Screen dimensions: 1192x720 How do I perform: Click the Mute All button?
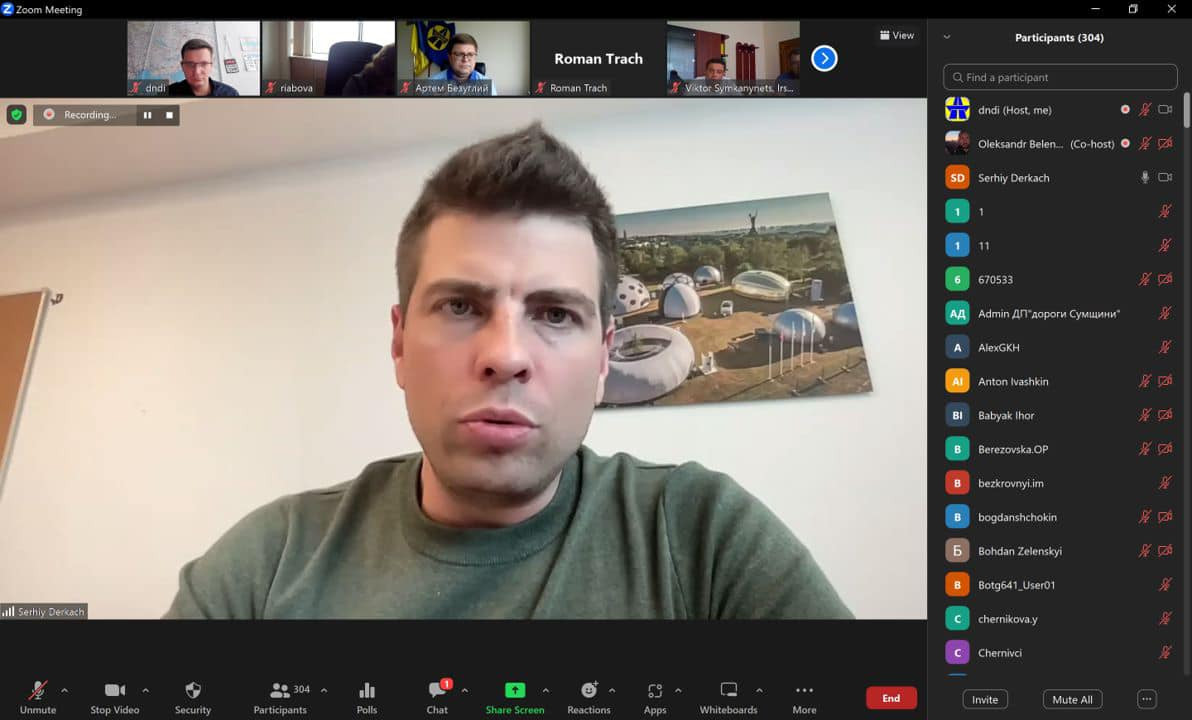pyautogui.click(x=1072, y=699)
